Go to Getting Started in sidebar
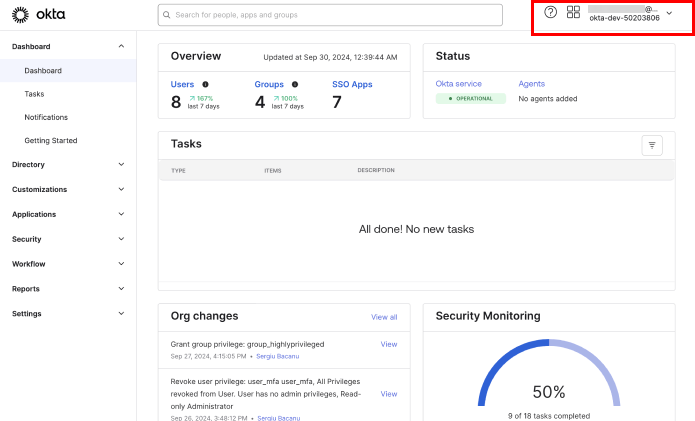The height and width of the screenshot is (421, 695). 51,141
